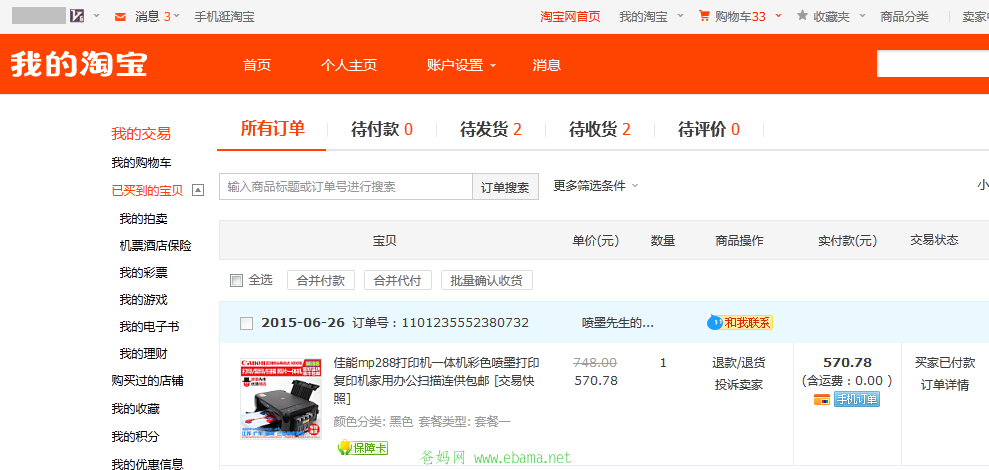Open the 佳能mp288打印机 product title link
The width and height of the screenshot is (989, 470).
tap(436, 380)
